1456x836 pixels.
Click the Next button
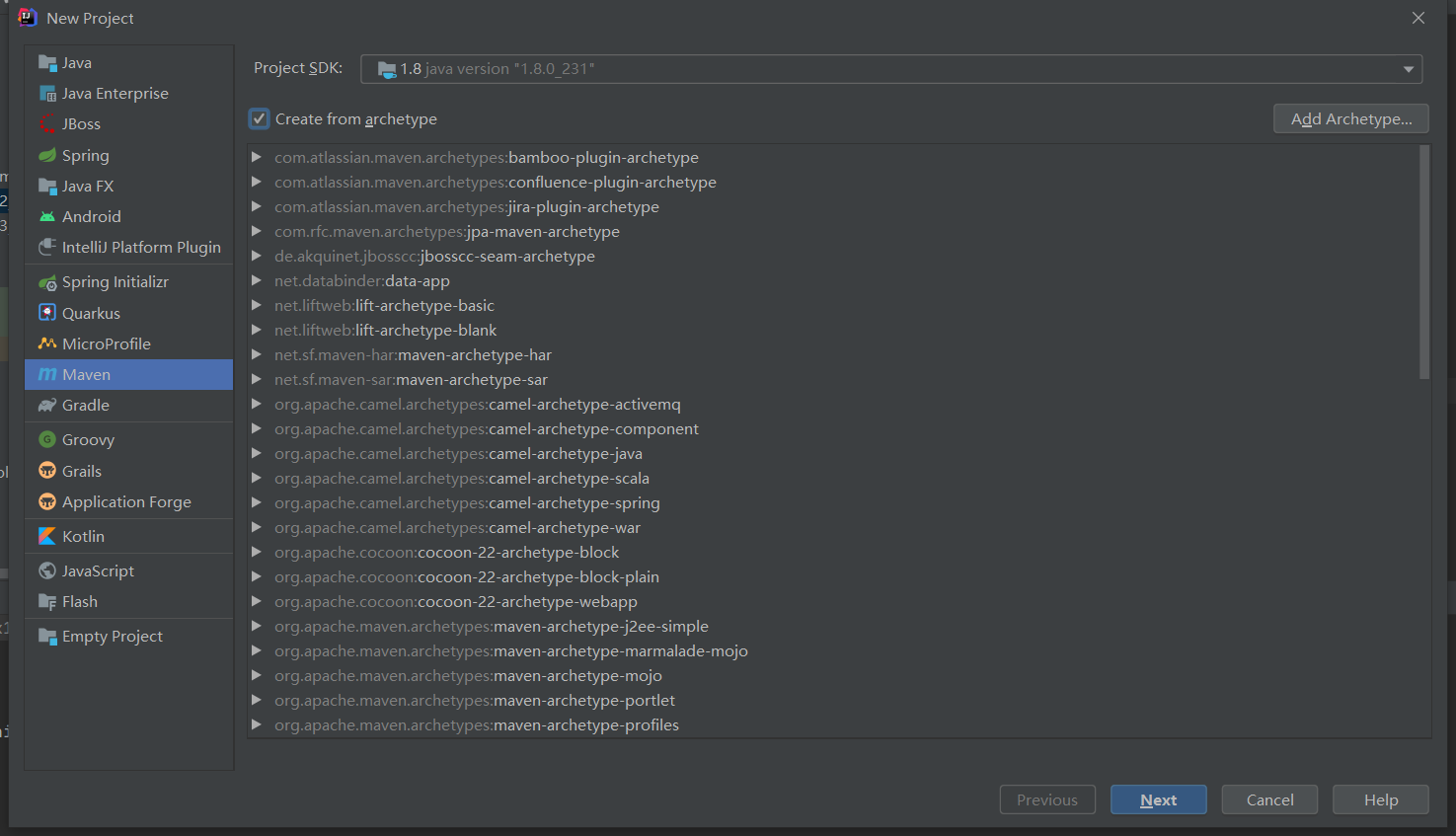click(1159, 799)
